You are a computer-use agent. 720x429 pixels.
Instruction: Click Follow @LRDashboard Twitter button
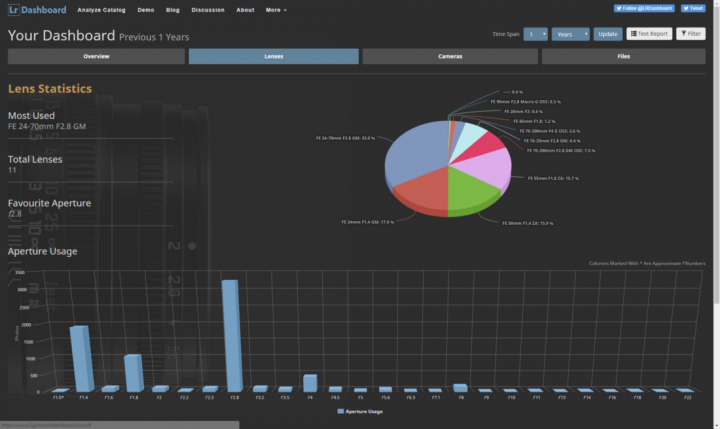click(644, 8)
